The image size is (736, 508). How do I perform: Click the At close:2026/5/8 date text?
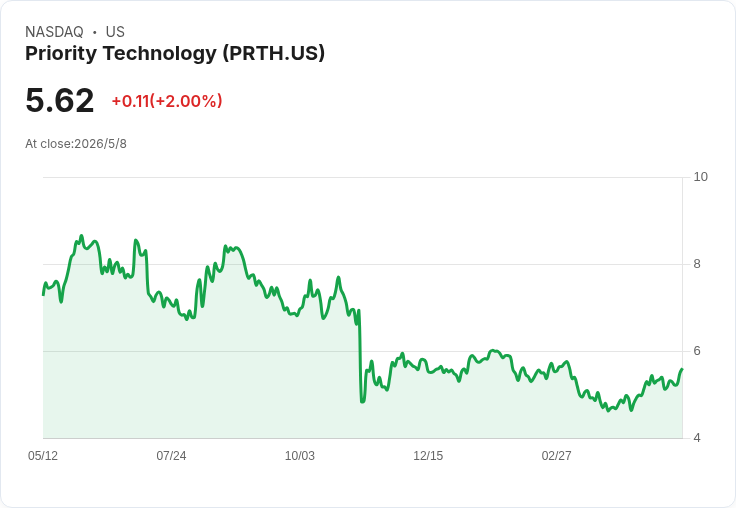(76, 144)
